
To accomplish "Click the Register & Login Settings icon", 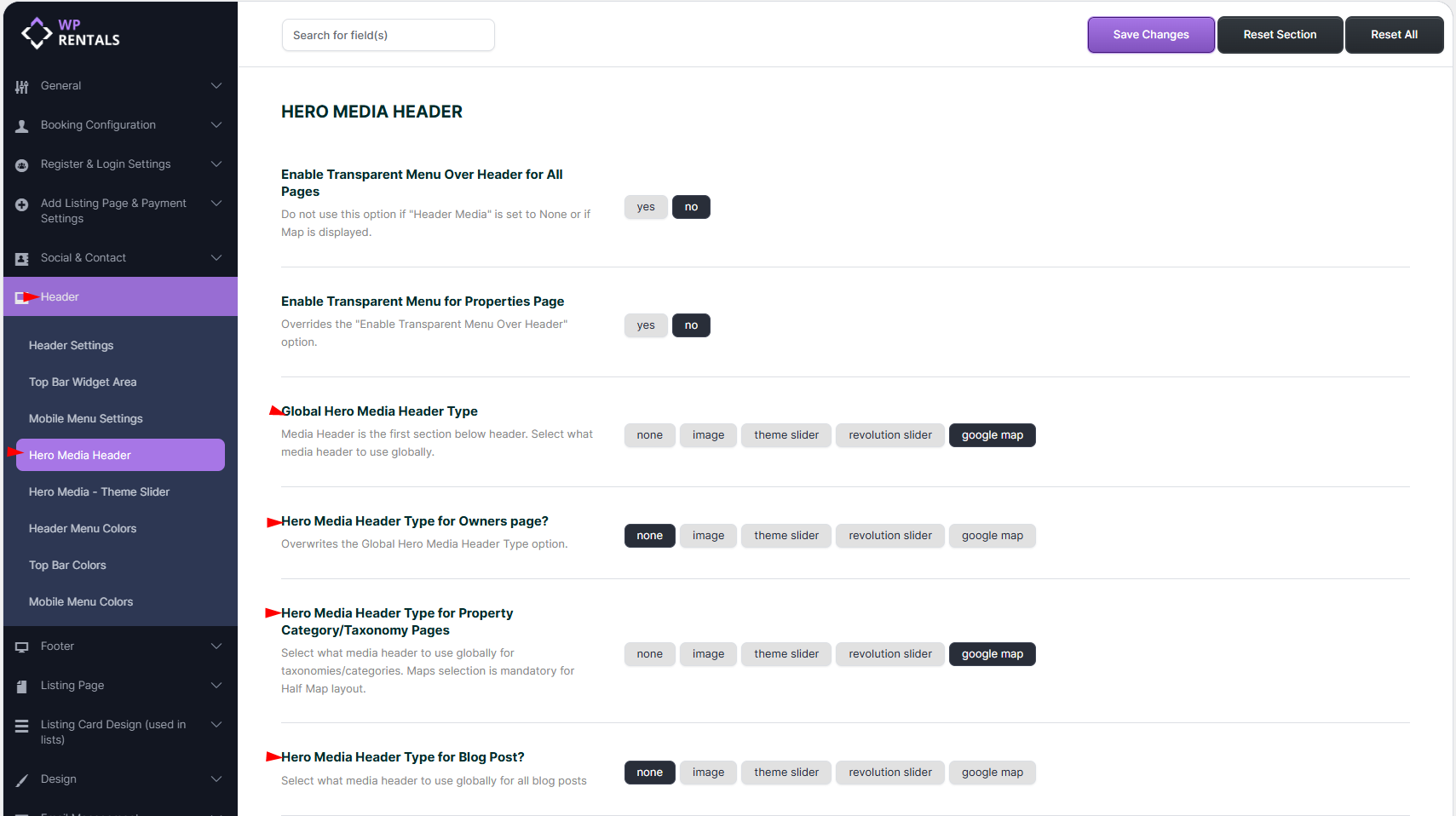I will point(22,165).
